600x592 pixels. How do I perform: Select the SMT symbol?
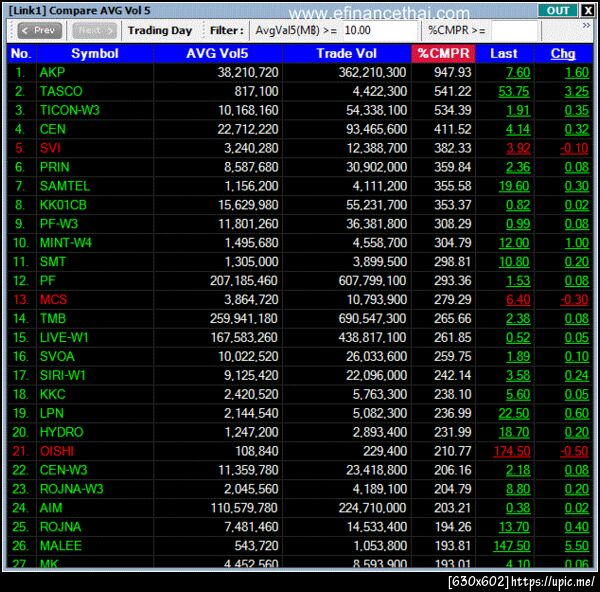tap(52, 262)
